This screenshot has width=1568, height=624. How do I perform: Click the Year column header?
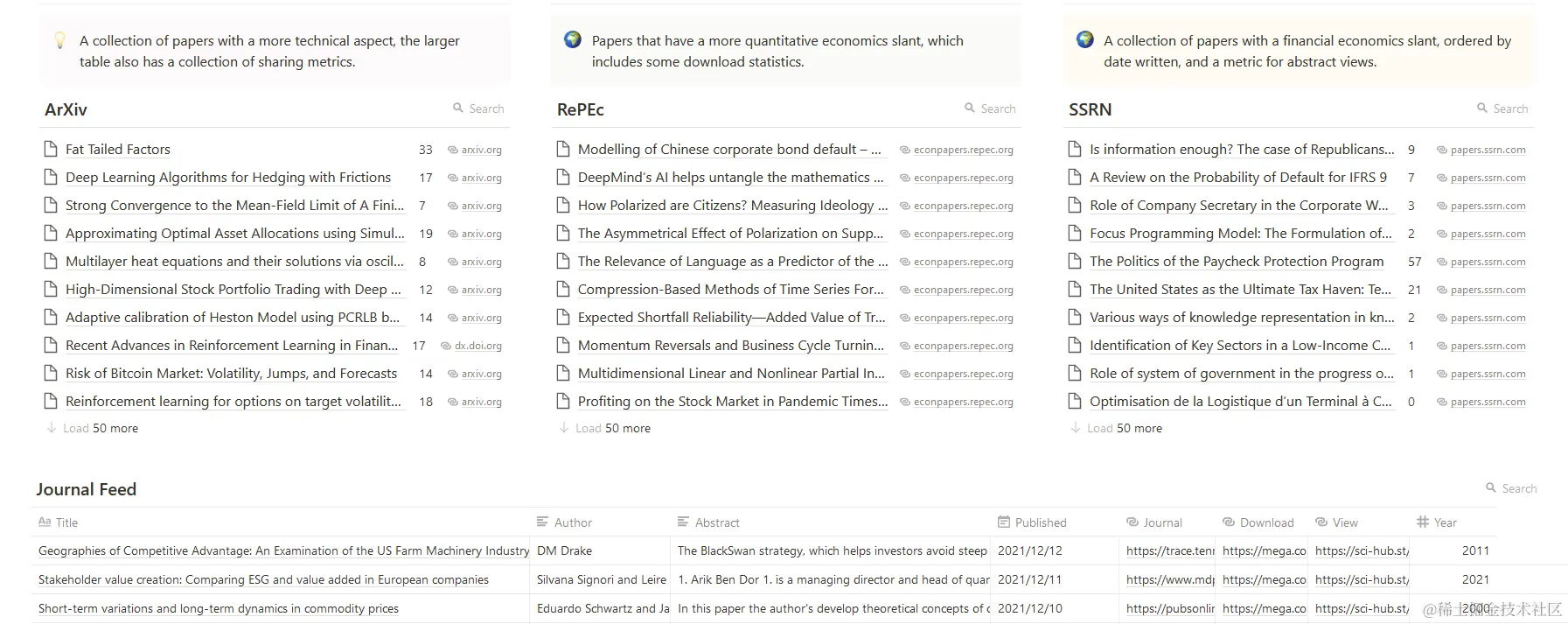(1437, 522)
